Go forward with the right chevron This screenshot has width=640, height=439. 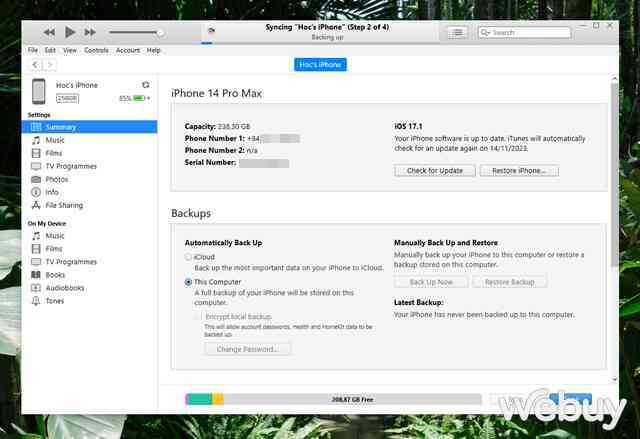(50, 64)
